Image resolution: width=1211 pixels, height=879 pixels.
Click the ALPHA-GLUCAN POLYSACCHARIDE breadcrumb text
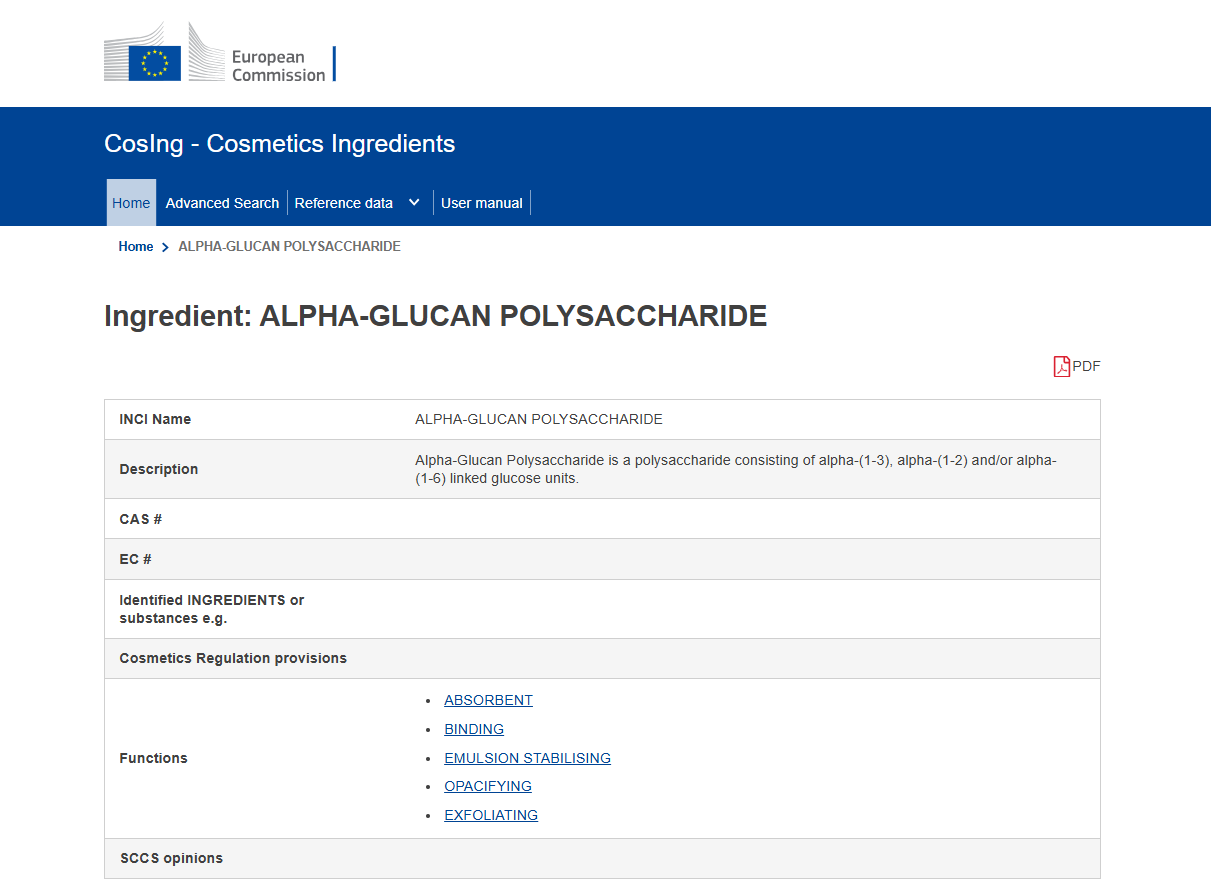coord(289,247)
